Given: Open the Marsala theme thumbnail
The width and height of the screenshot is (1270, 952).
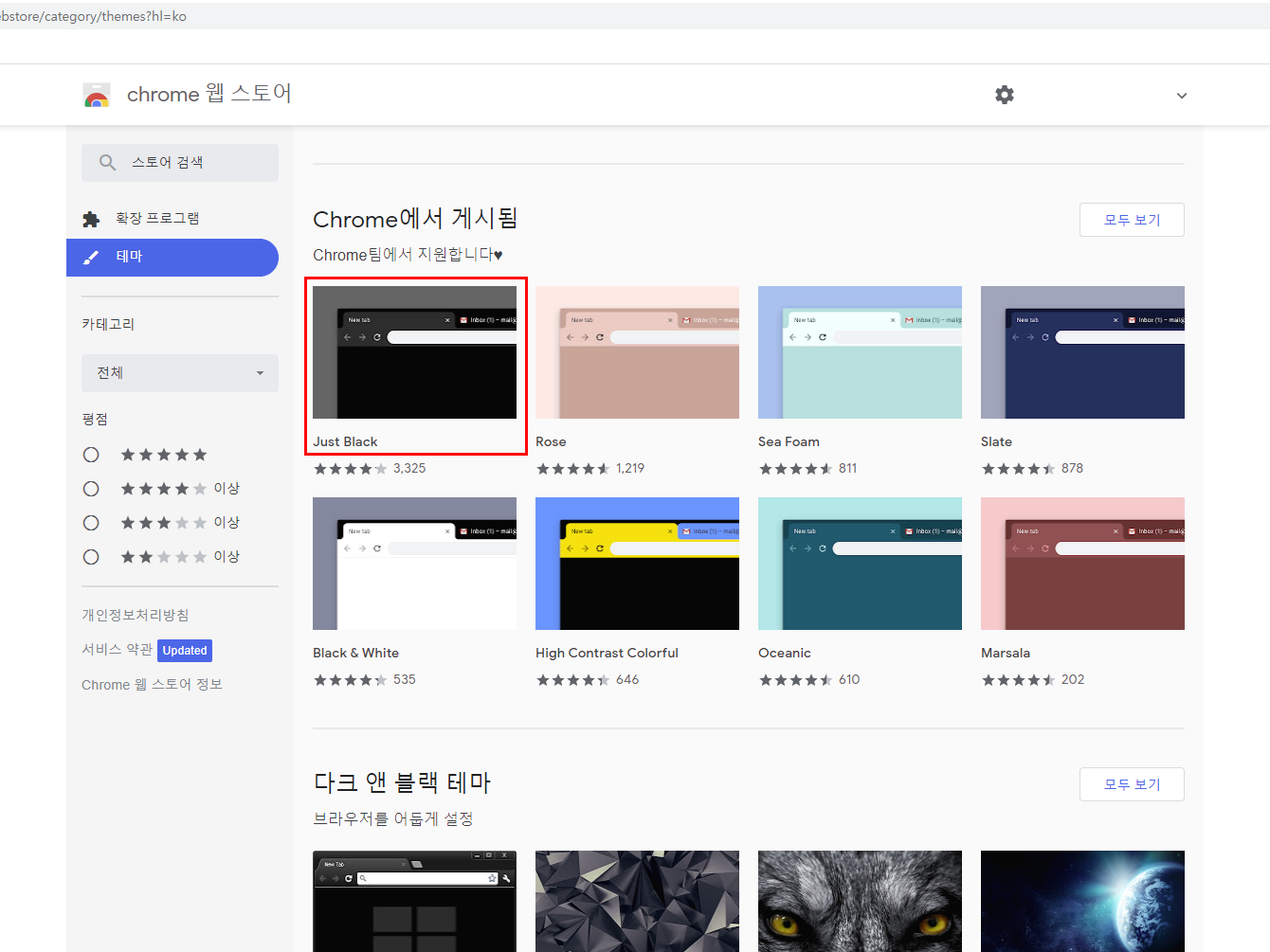Looking at the screenshot, I should (1082, 564).
